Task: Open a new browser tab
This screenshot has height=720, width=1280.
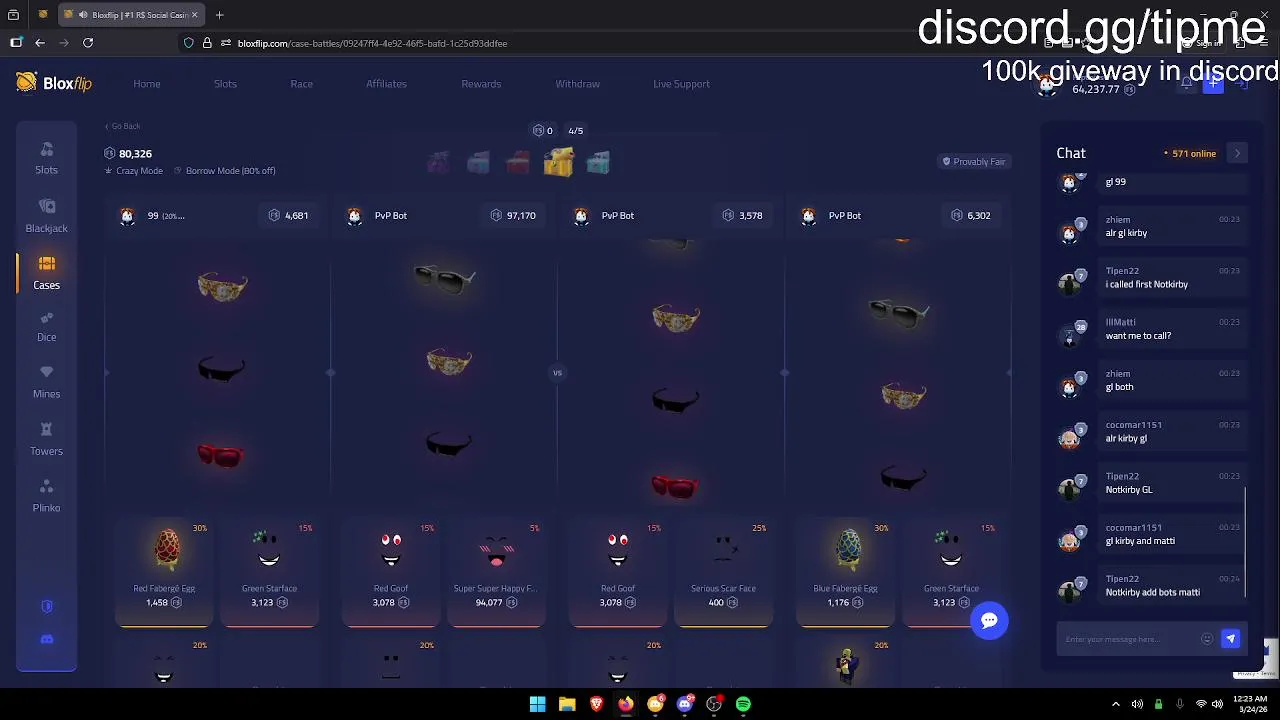Action: coord(219,15)
